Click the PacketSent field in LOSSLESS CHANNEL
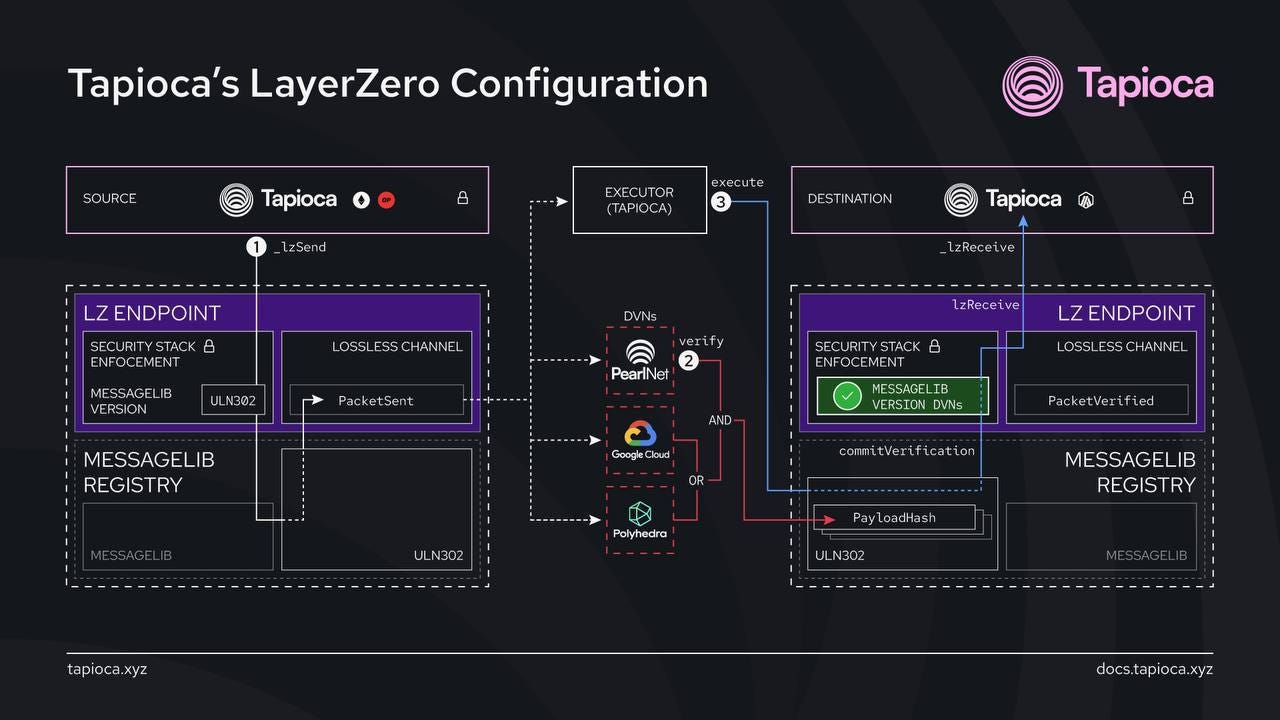The width and height of the screenshot is (1280, 720). click(376, 400)
